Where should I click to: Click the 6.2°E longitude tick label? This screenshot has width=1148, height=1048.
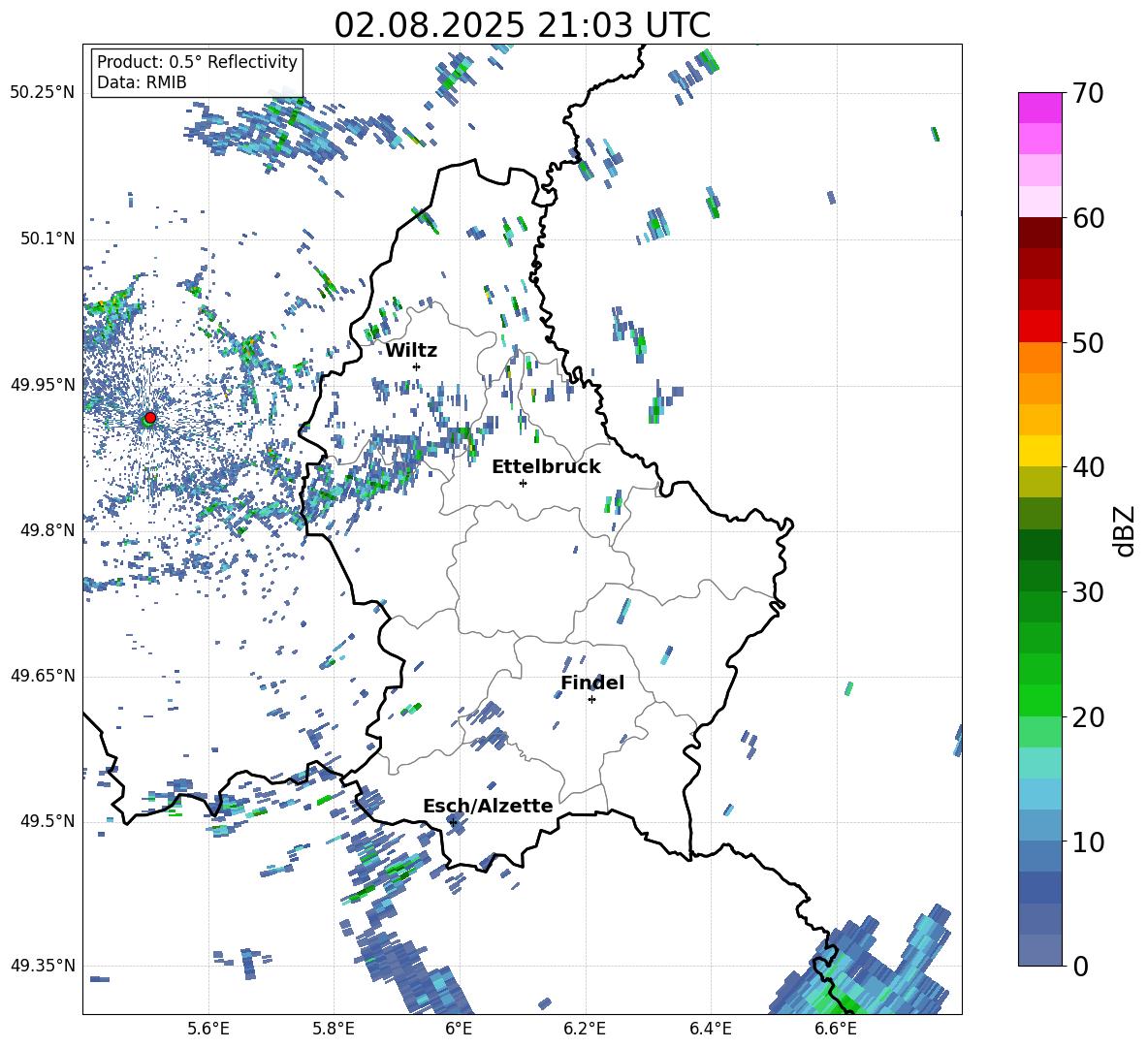pos(585,1029)
